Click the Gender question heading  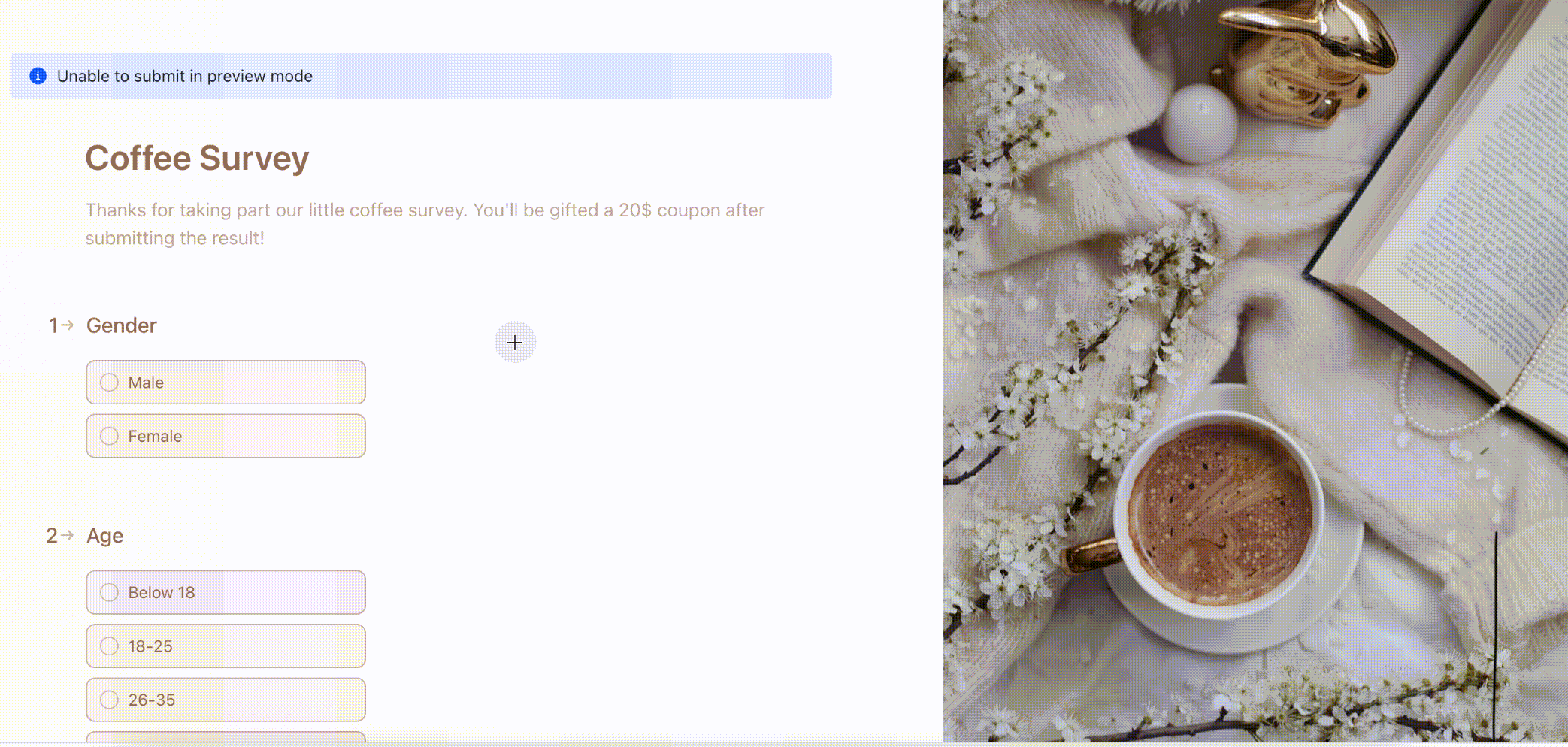[x=122, y=325]
